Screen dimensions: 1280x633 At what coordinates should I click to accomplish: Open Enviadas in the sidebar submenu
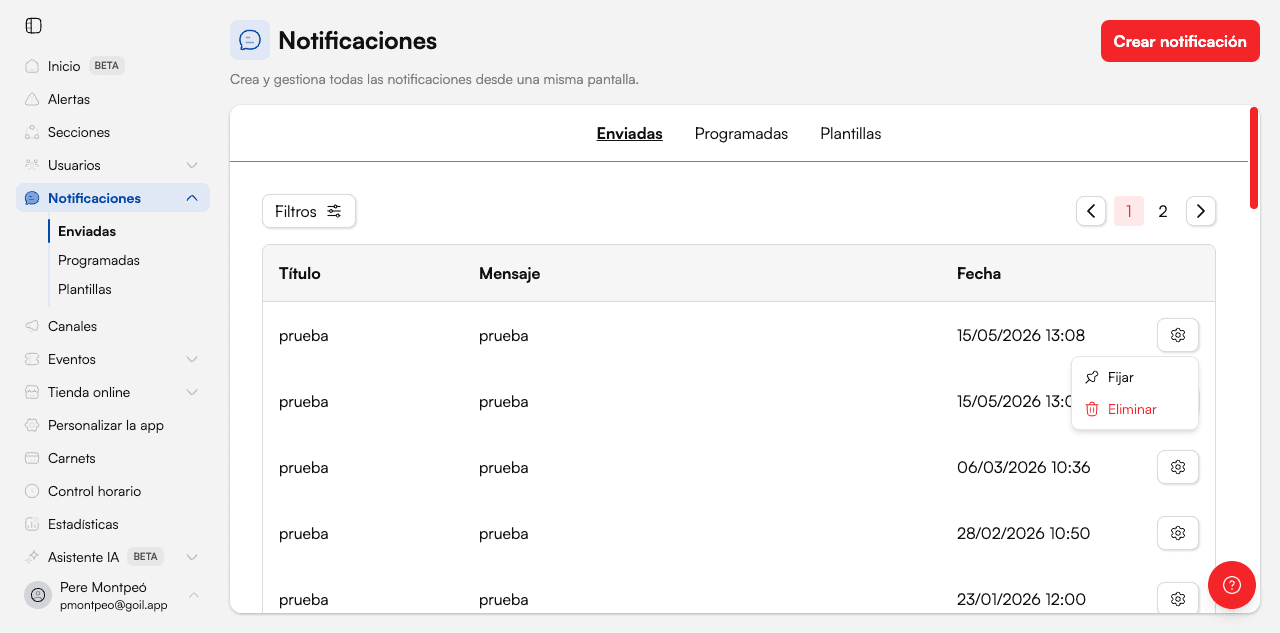coord(87,231)
